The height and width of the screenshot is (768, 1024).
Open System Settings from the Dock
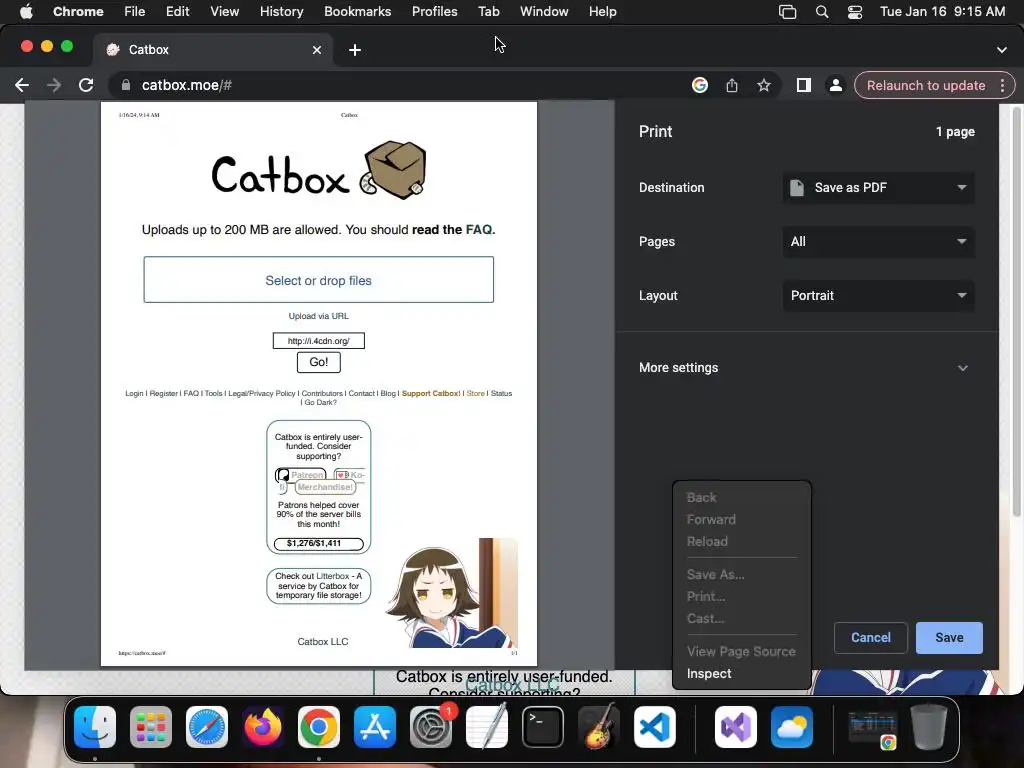pos(431,727)
